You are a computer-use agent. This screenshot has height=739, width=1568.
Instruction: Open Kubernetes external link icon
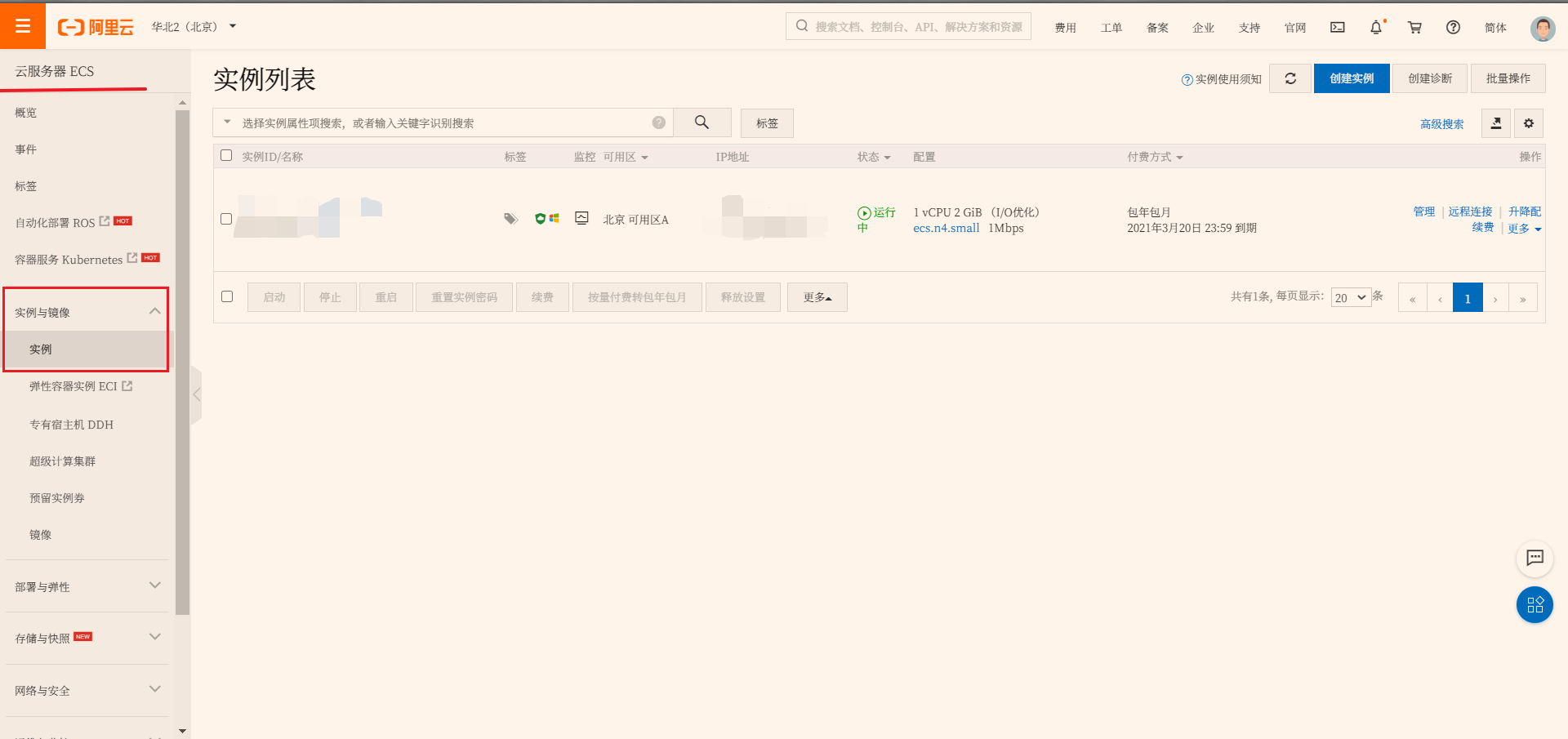pyautogui.click(x=132, y=258)
